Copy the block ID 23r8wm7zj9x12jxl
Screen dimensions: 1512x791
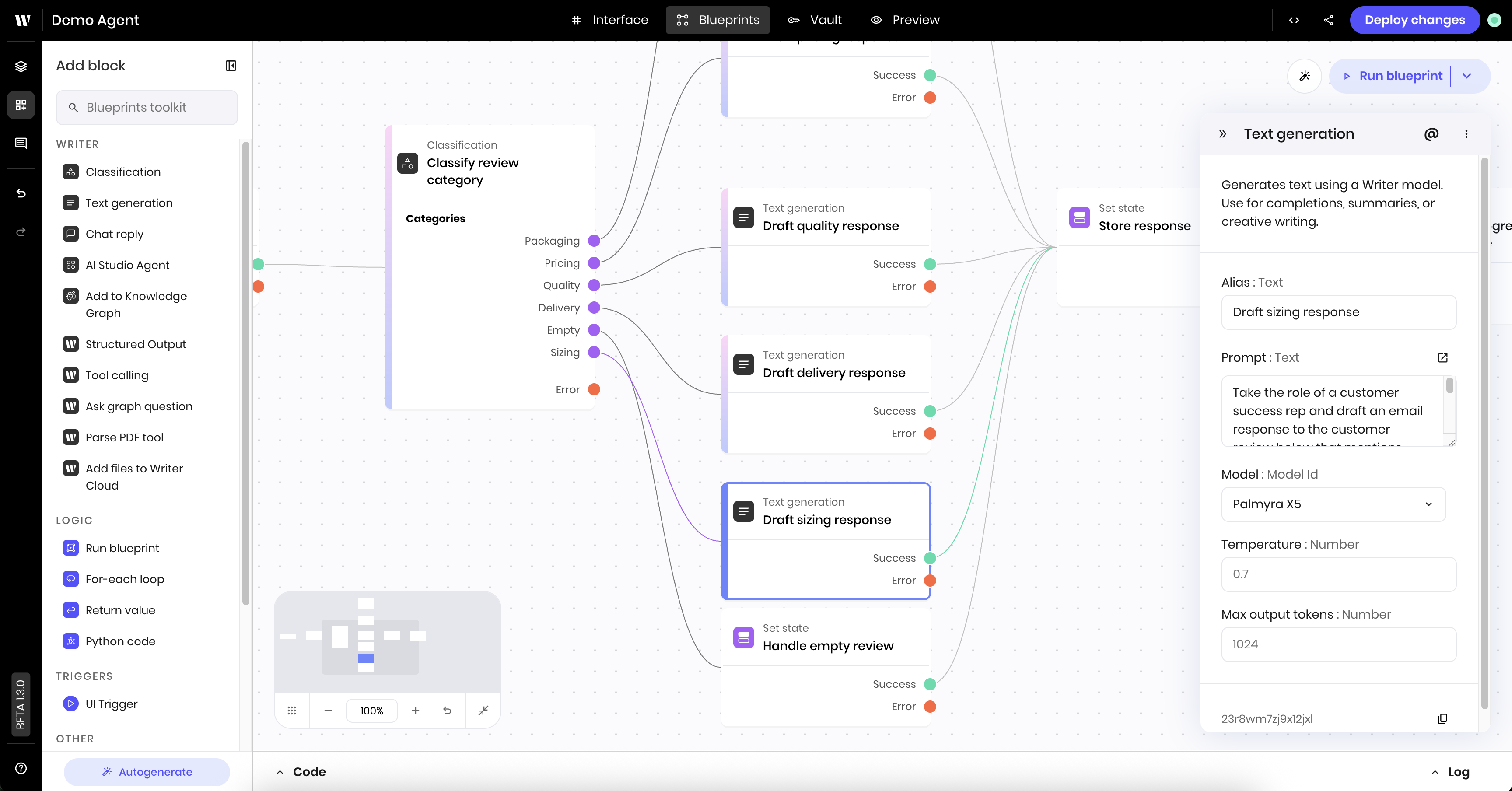[x=1442, y=719]
